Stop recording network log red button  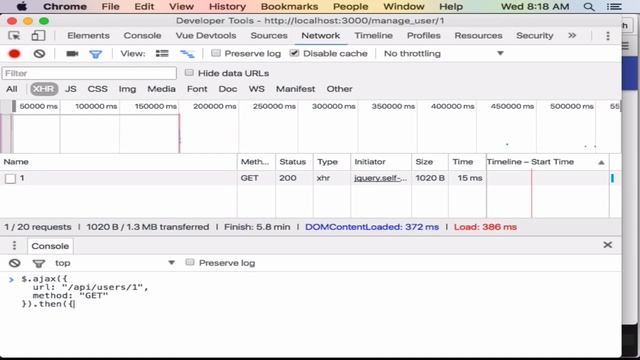(x=14, y=53)
